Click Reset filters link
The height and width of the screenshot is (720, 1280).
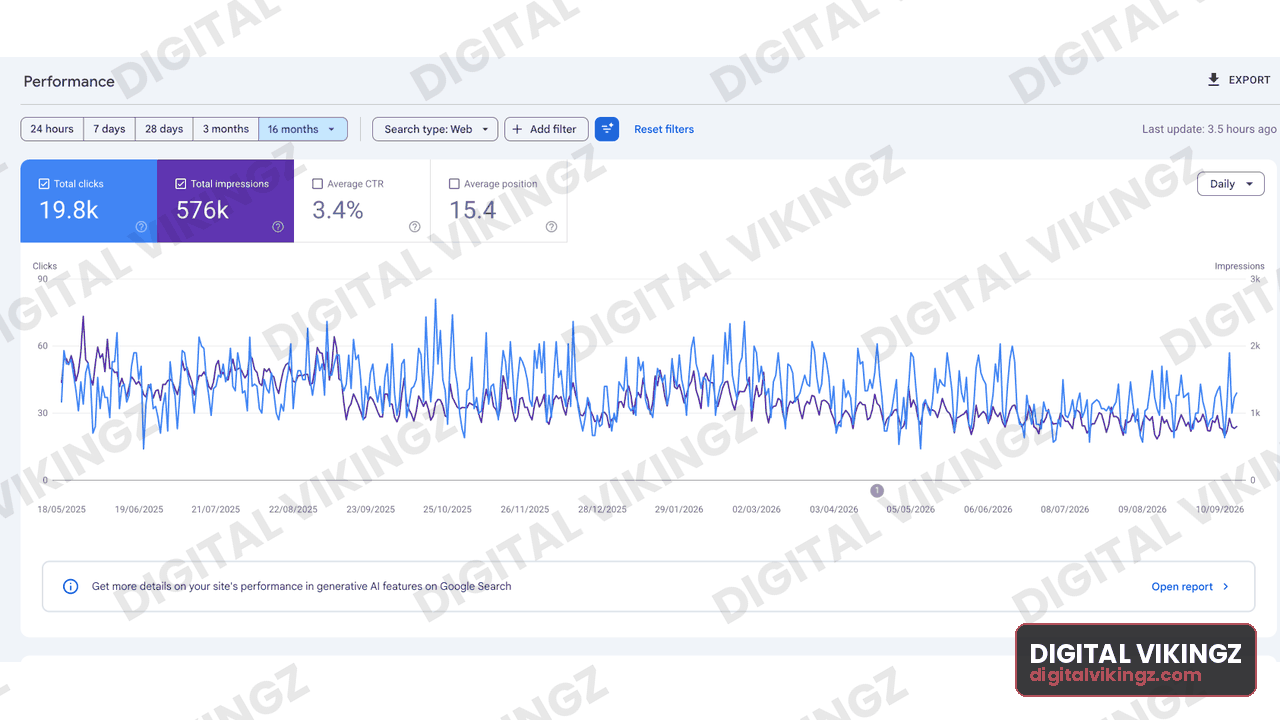pyautogui.click(x=664, y=129)
